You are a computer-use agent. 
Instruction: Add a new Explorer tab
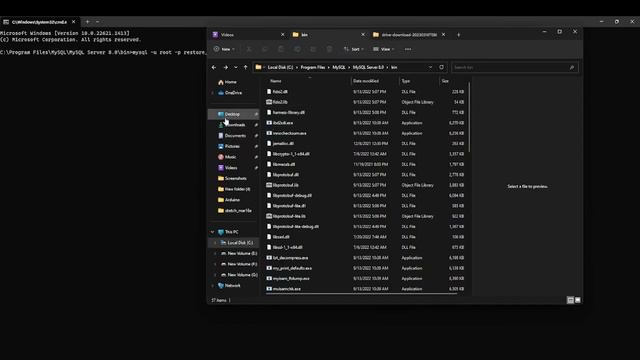(458, 35)
